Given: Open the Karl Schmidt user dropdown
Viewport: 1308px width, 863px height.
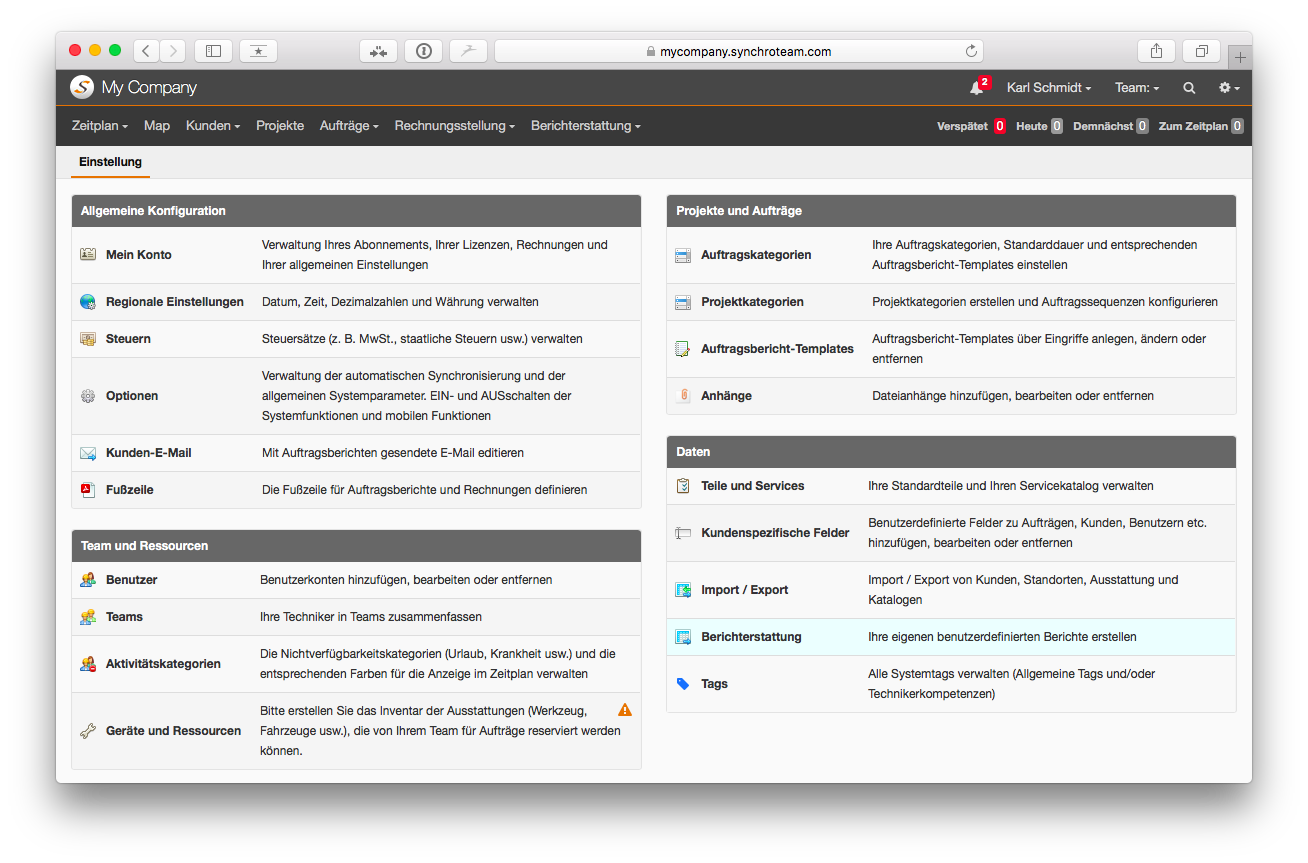Looking at the screenshot, I should coord(1049,88).
